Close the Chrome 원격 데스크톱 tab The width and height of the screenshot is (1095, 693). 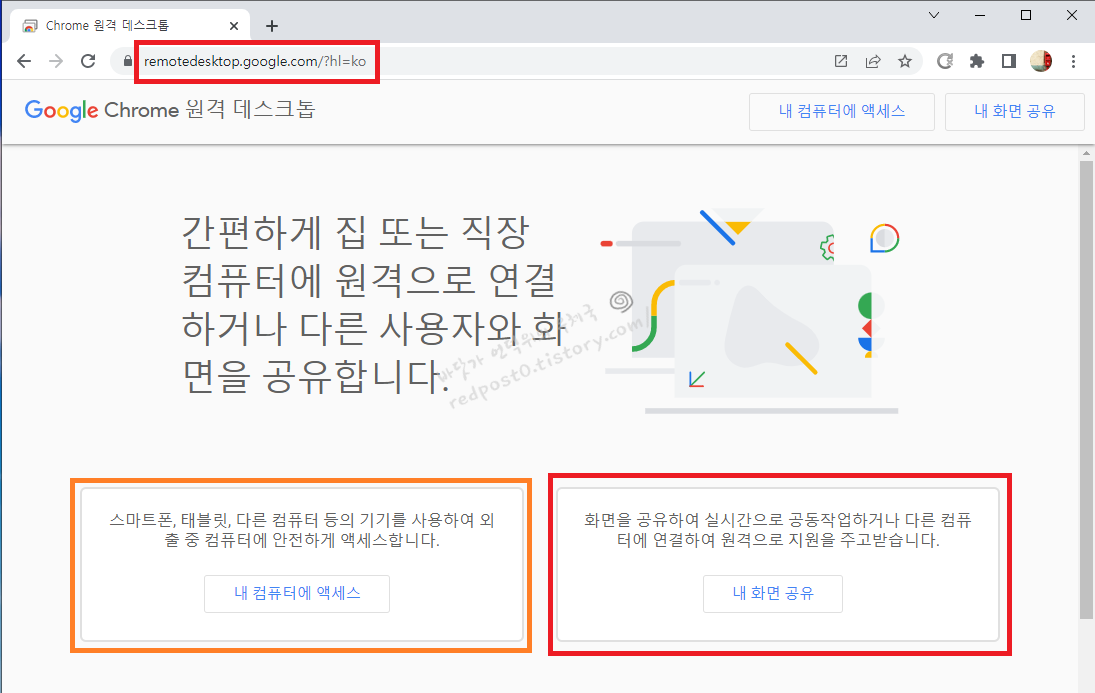tap(234, 26)
